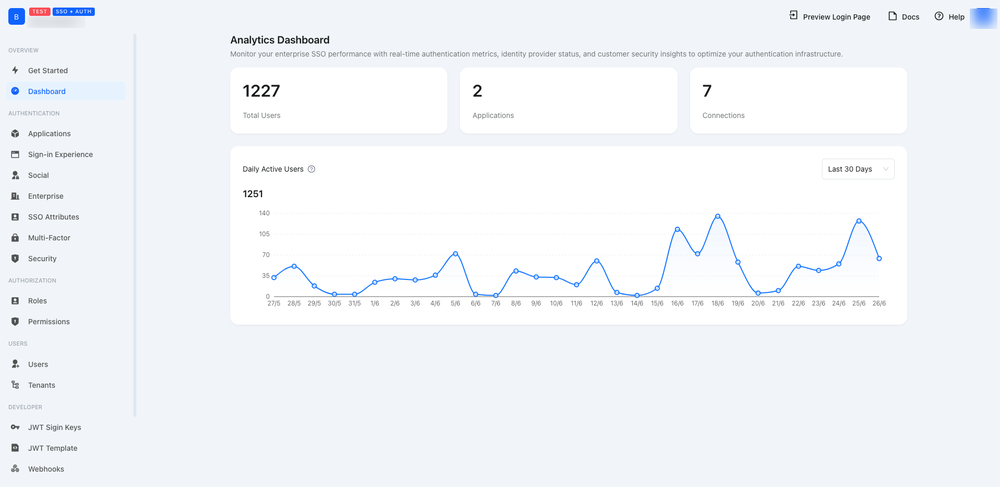Click the Help link in header
The image size is (1000, 487).
[x=950, y=17]
